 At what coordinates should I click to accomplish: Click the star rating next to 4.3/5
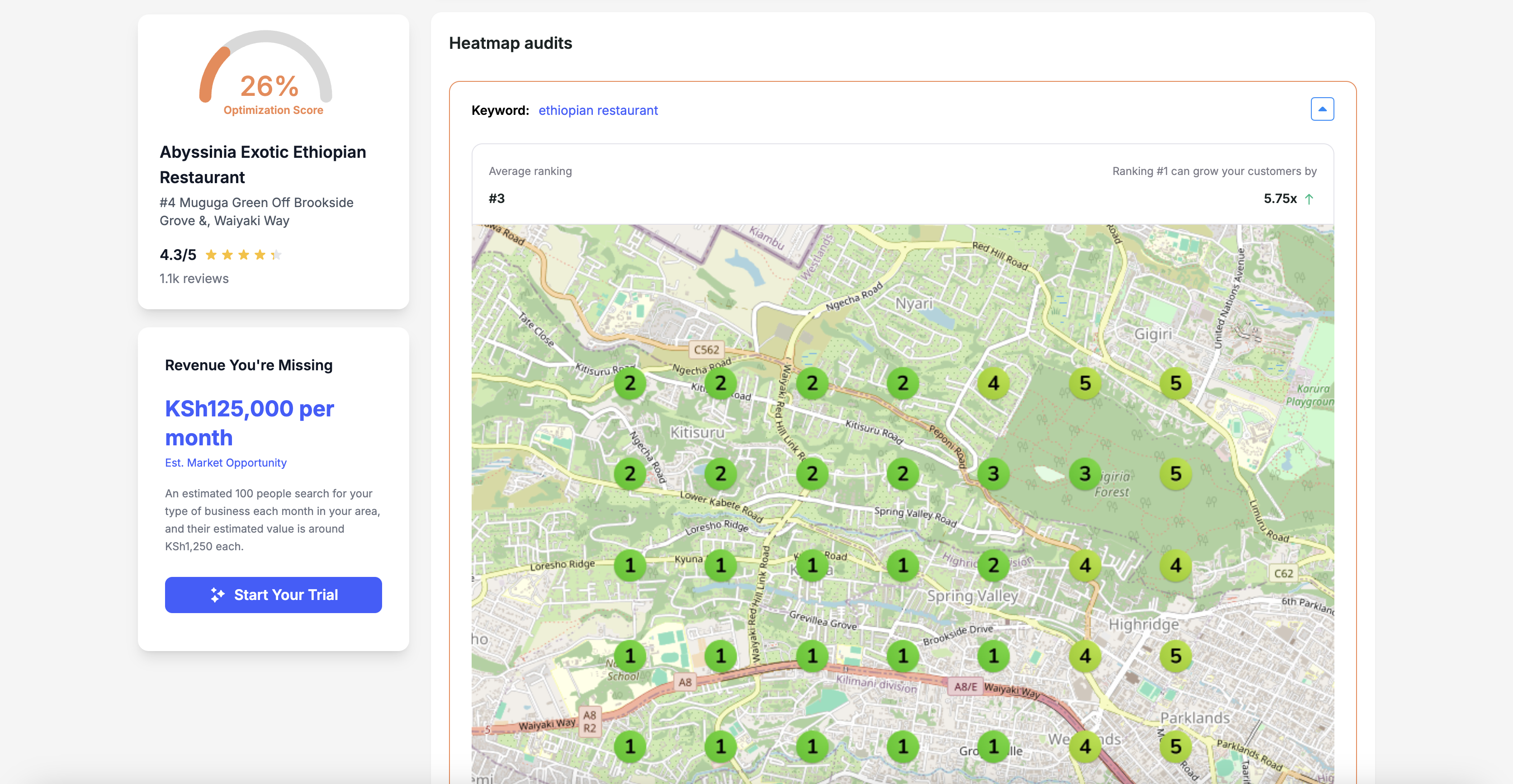(243, 255)
